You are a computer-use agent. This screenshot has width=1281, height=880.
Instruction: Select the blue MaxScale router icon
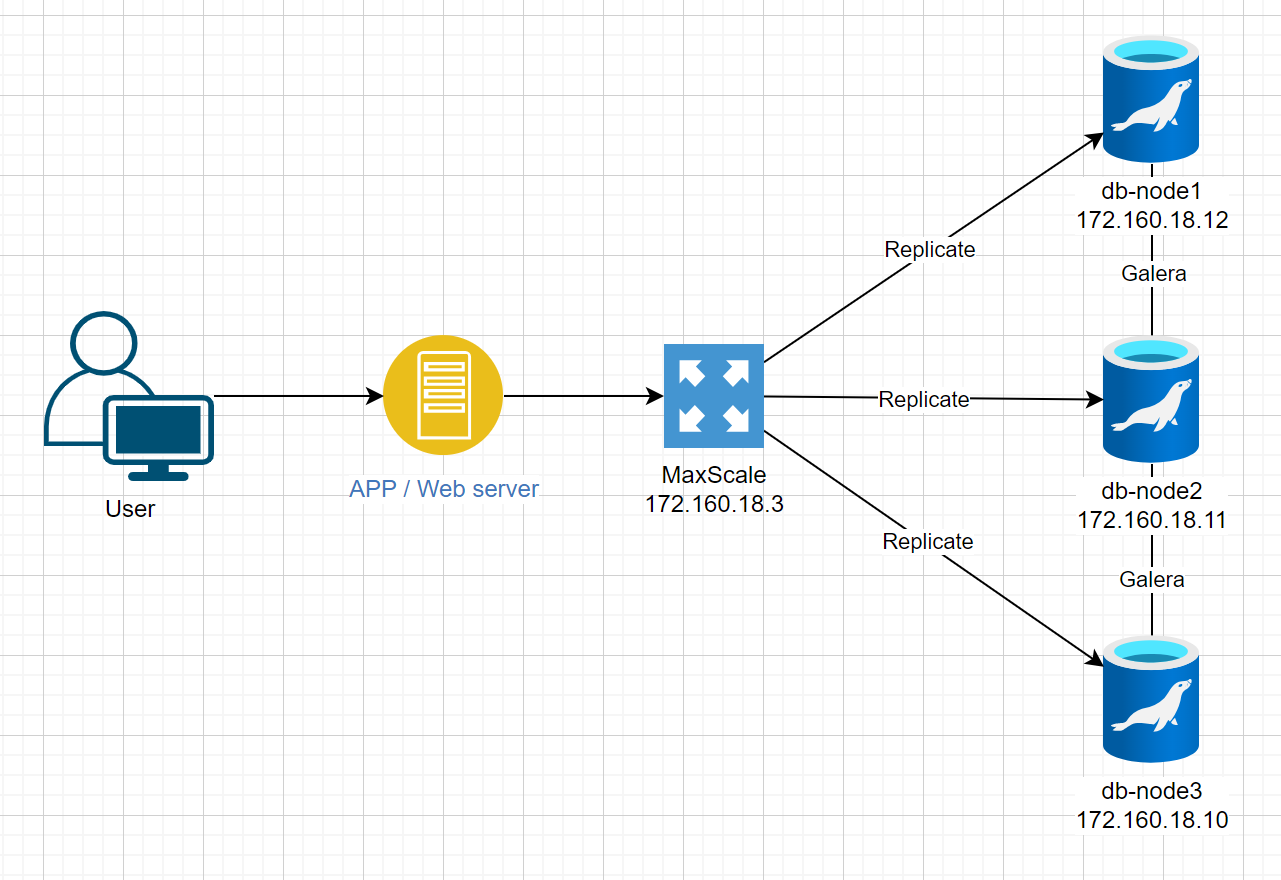click(714, 396)
